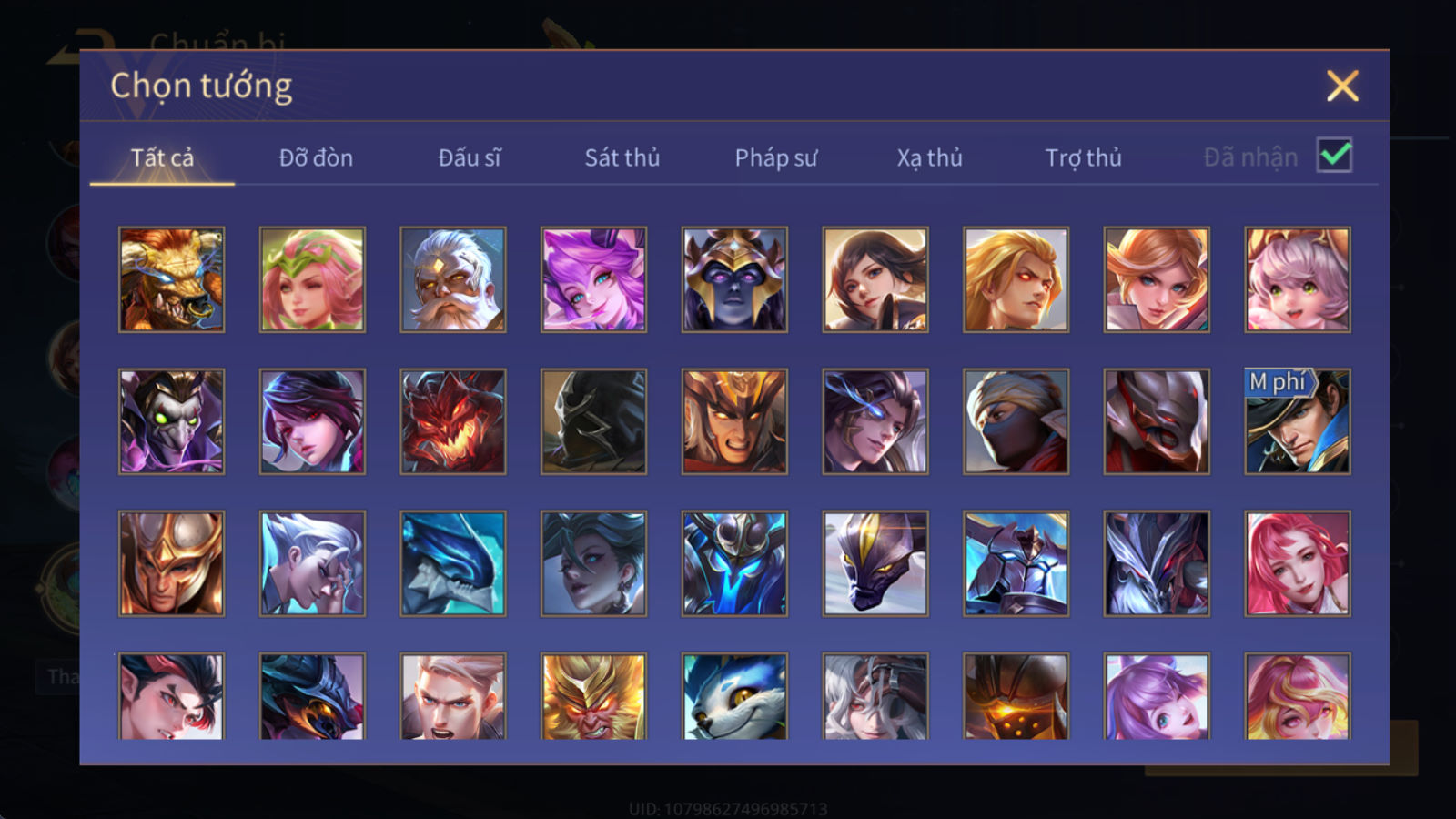Toggle the 'Đã nhận' checkbox
Image resolution: width=1456 pixels, height=819 pixels.
[x=1334, y=156]
